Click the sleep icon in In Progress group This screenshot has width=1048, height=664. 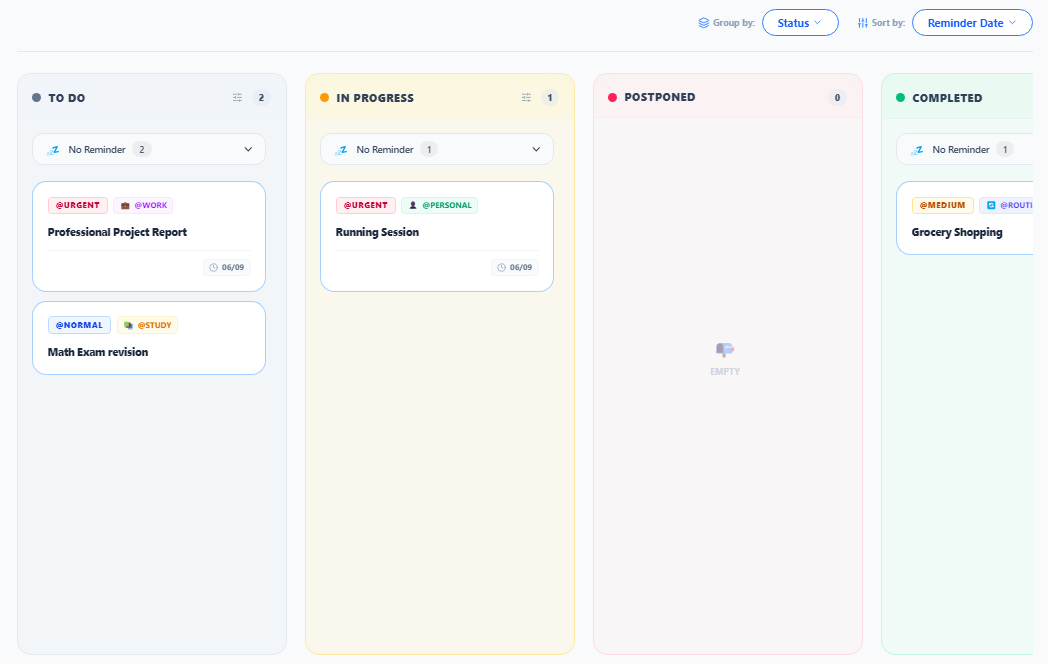[x=342, y=150]
